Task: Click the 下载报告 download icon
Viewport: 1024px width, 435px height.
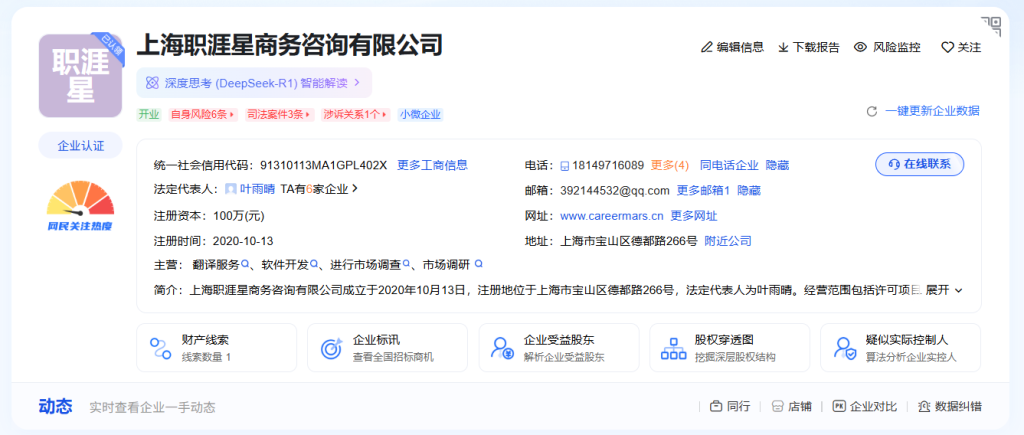Action: click(x=783, y=47)
